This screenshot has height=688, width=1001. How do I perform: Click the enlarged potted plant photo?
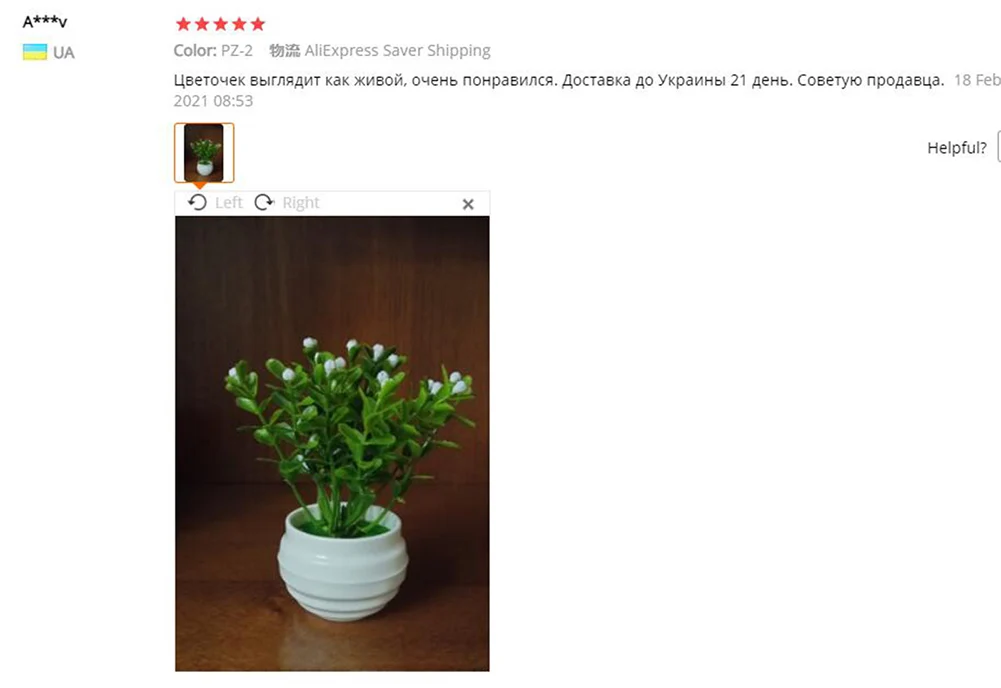[x=332, y=444]
